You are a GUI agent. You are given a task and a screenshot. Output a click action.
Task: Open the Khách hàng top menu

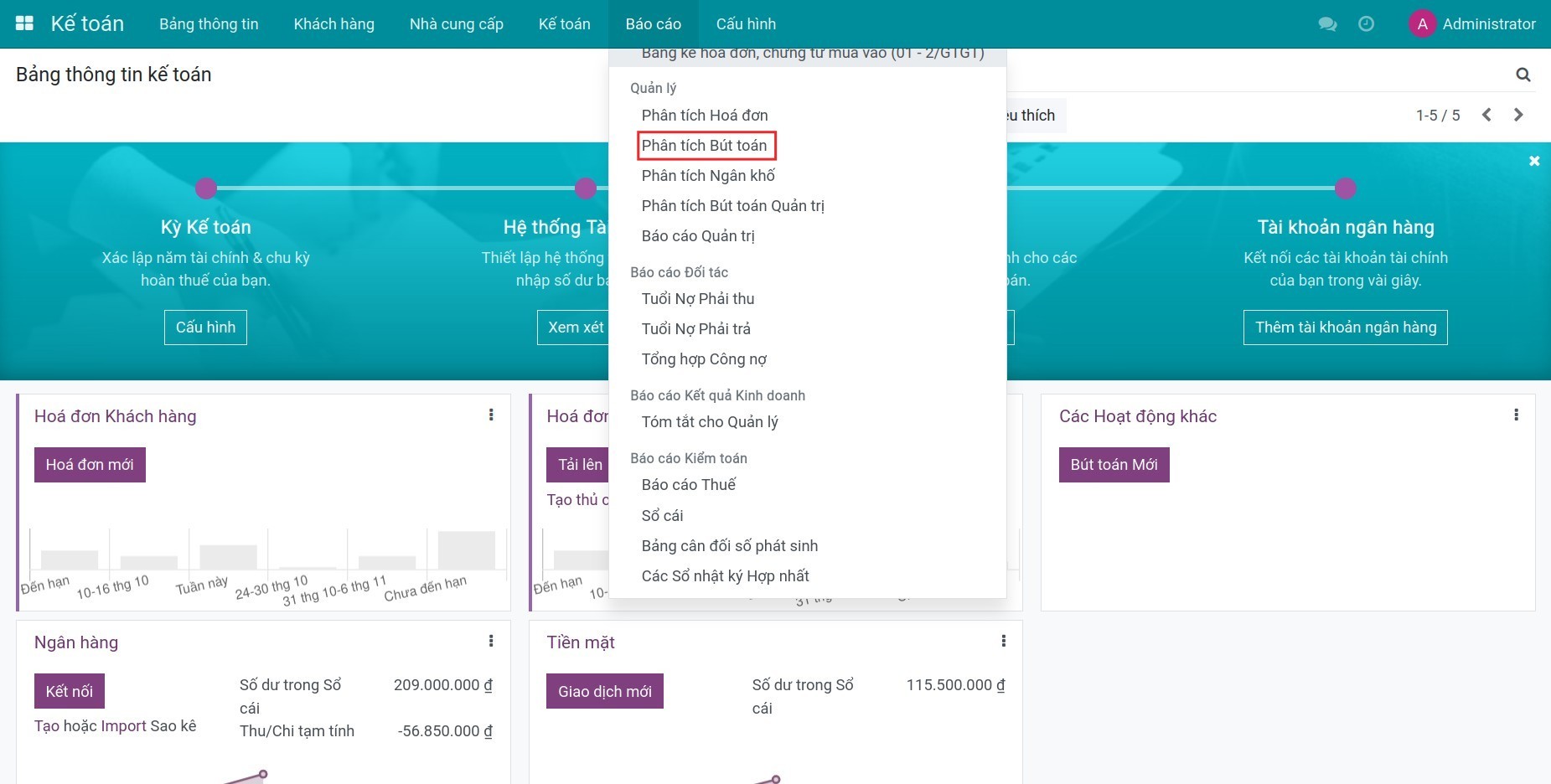tap(333, 24)
